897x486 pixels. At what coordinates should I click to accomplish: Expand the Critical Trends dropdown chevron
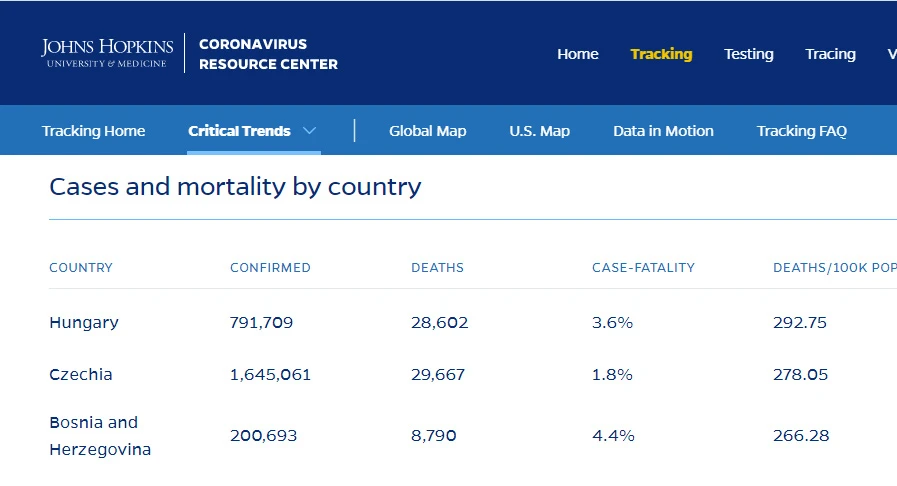[309, 131]
